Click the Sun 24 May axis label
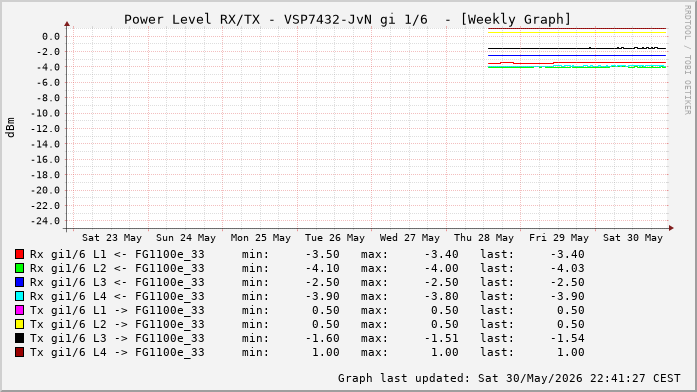697x392 pixels. [x=186, y=238]
